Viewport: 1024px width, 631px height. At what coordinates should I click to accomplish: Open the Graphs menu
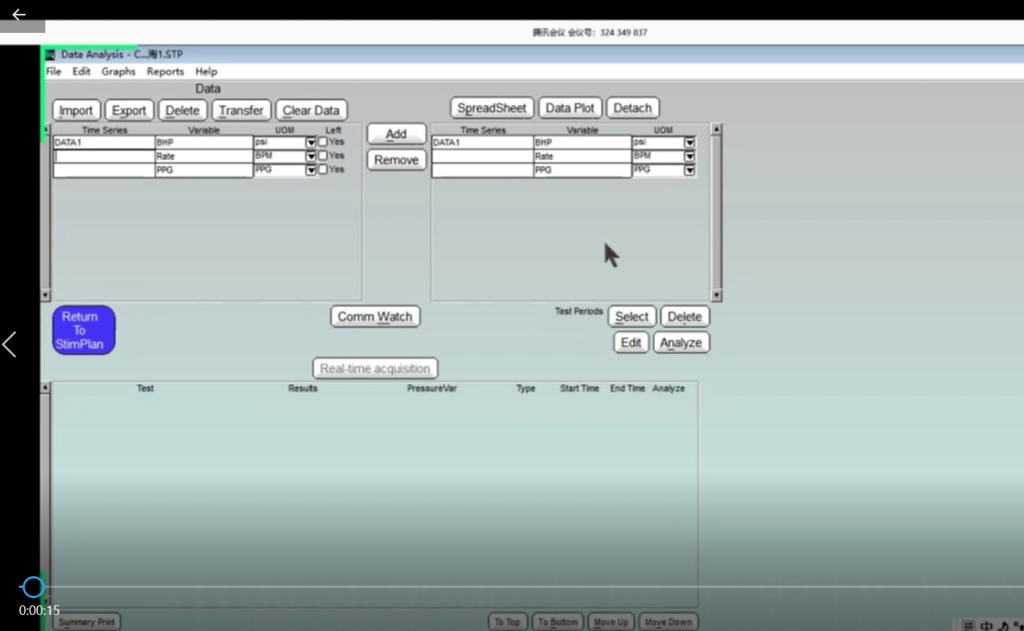coord(118,72)
